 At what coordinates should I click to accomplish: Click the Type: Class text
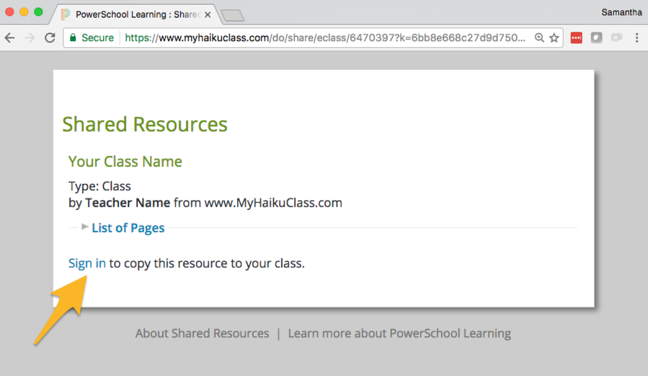pos(100,186)
